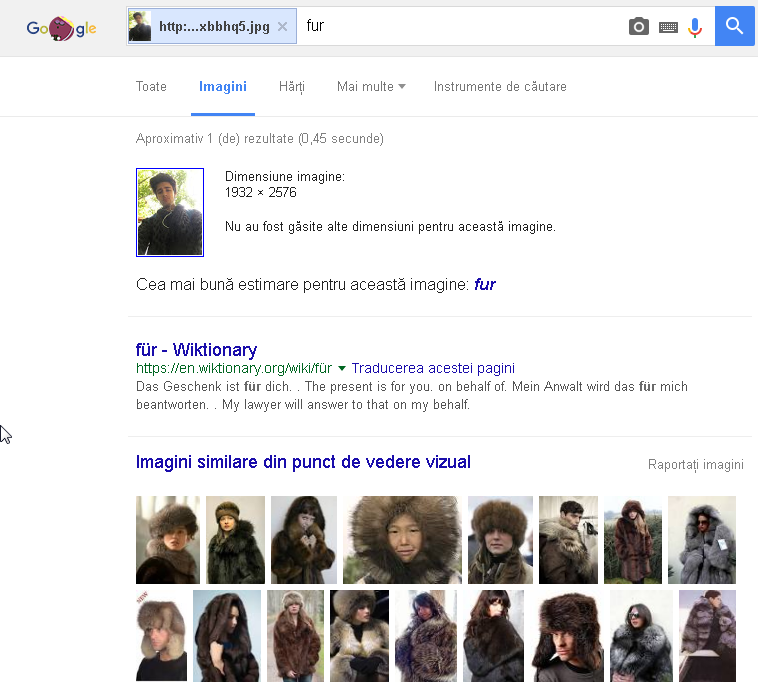Open first similar image, woman in fur hat
Image resolution: width=758 pixels, height=690 pixels.
pyautogui.click(x=168, y=540)
